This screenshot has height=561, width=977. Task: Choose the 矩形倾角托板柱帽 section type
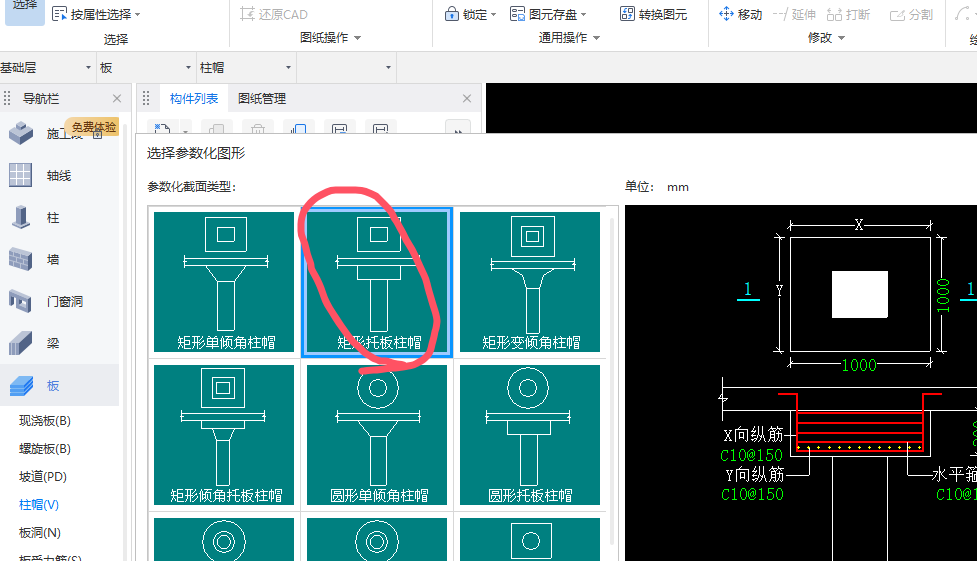tap(224, 434)
